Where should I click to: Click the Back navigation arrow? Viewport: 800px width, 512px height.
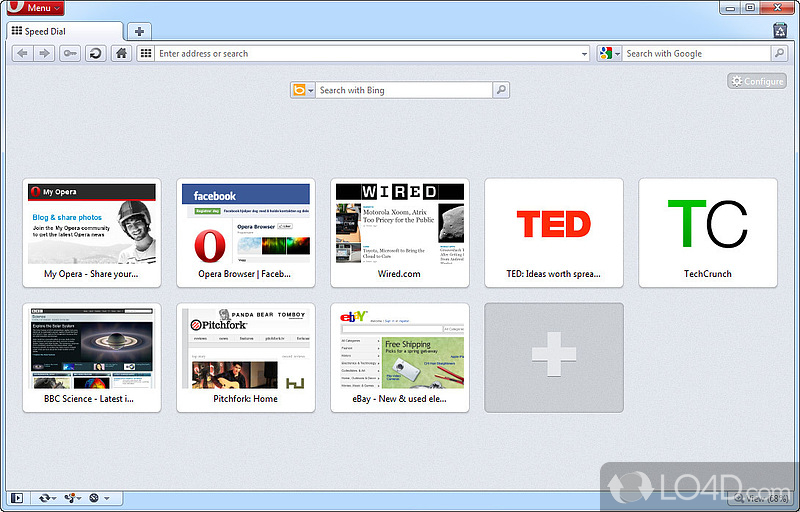point(22,54)
